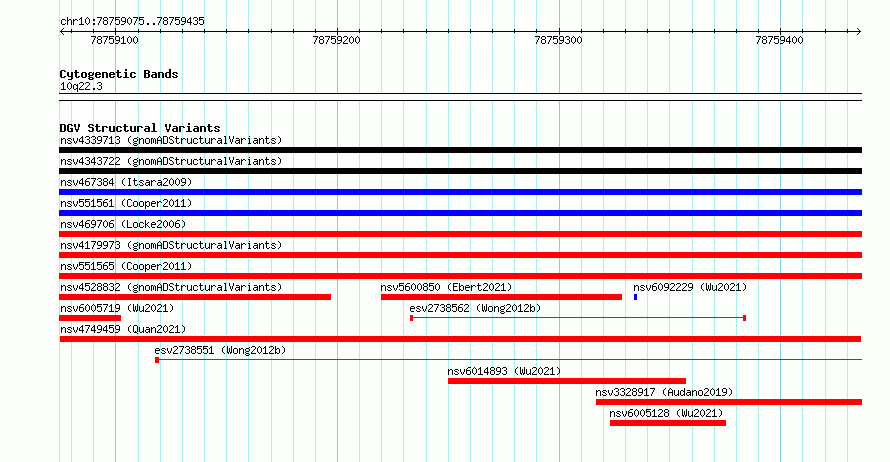Click the black bar below nsv4343722

point(460,171)
